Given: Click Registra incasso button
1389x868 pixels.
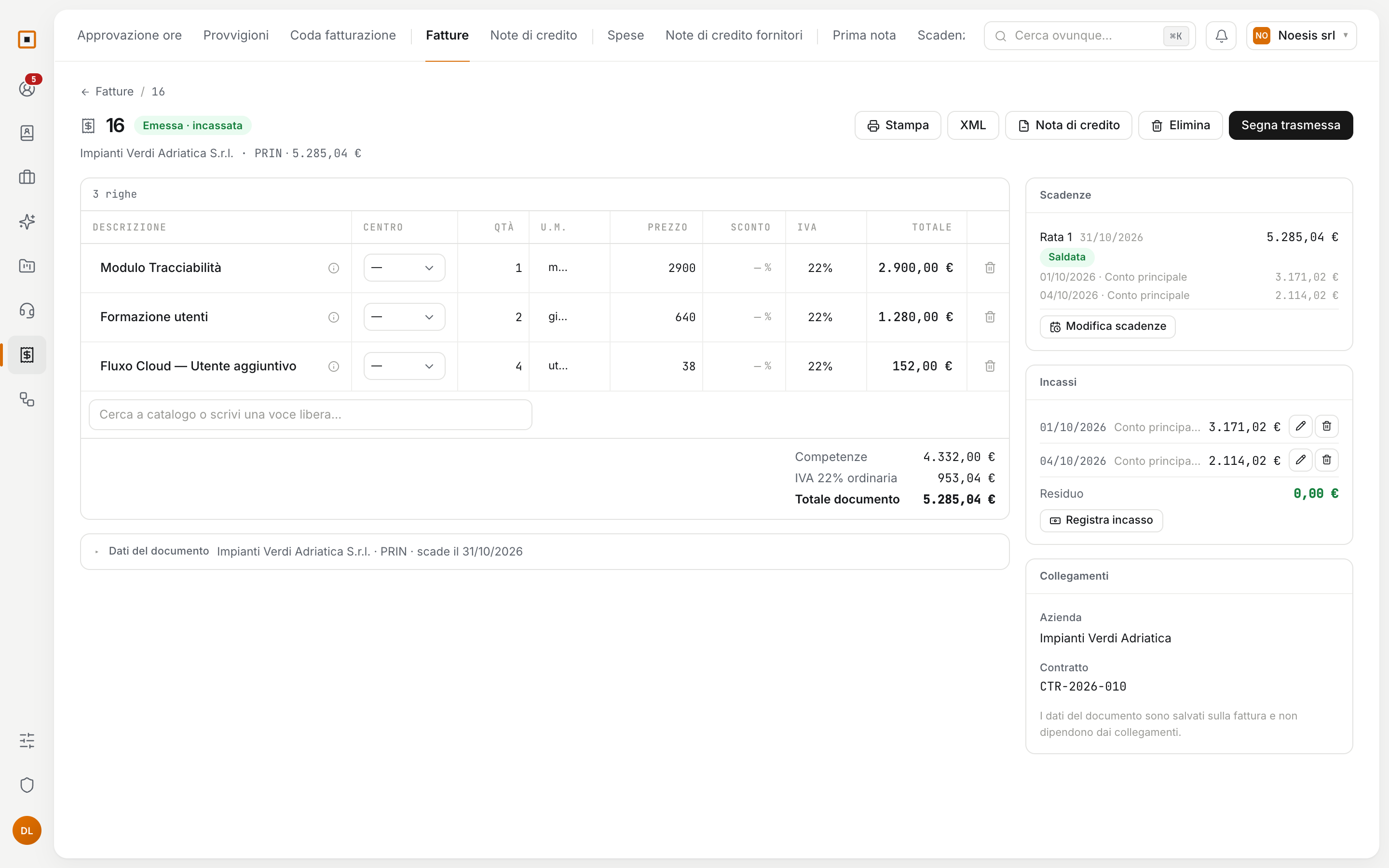Looking at the screenshot, I should click(x=1101, y=520).
